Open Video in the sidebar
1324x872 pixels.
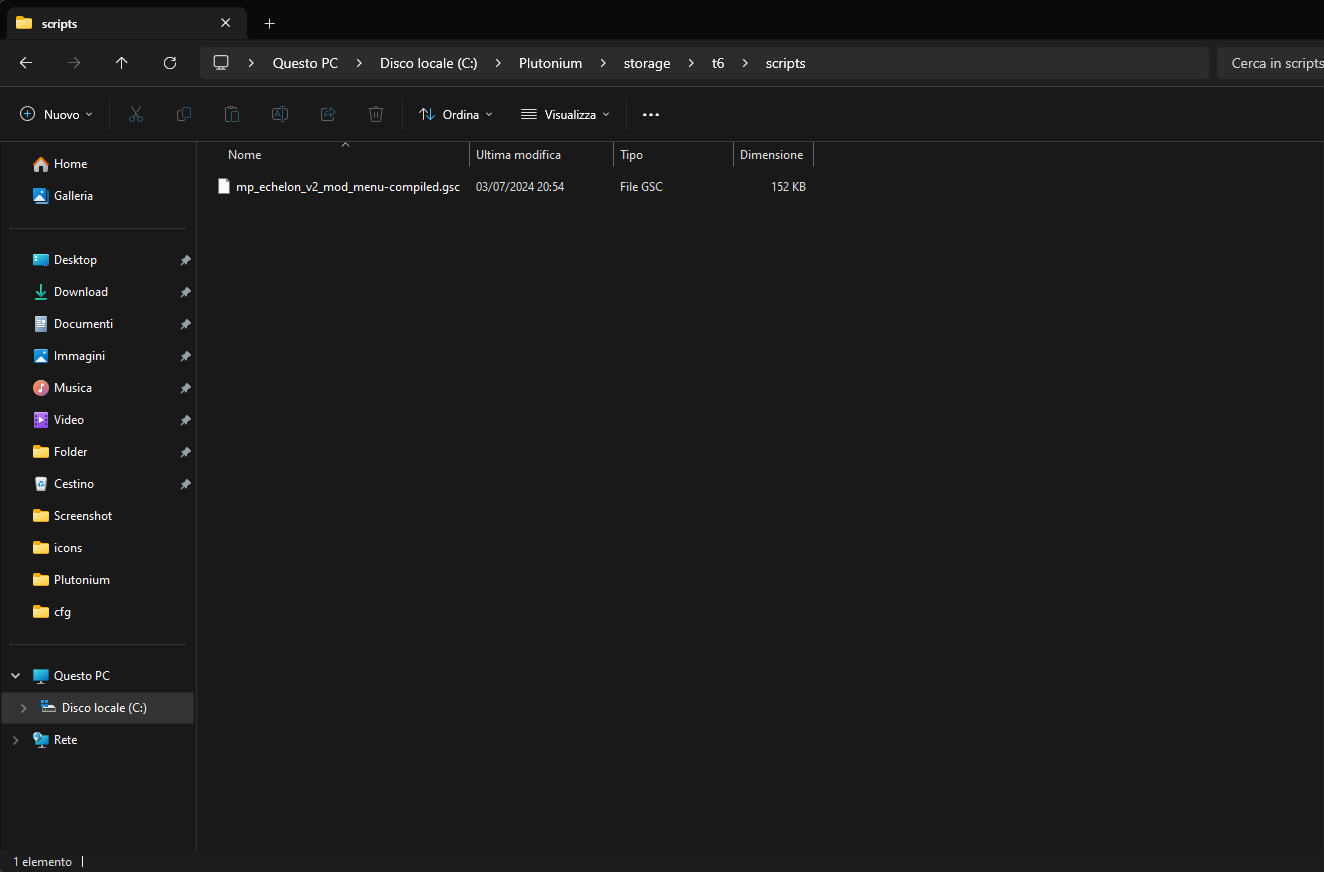[x=97, y=420]
